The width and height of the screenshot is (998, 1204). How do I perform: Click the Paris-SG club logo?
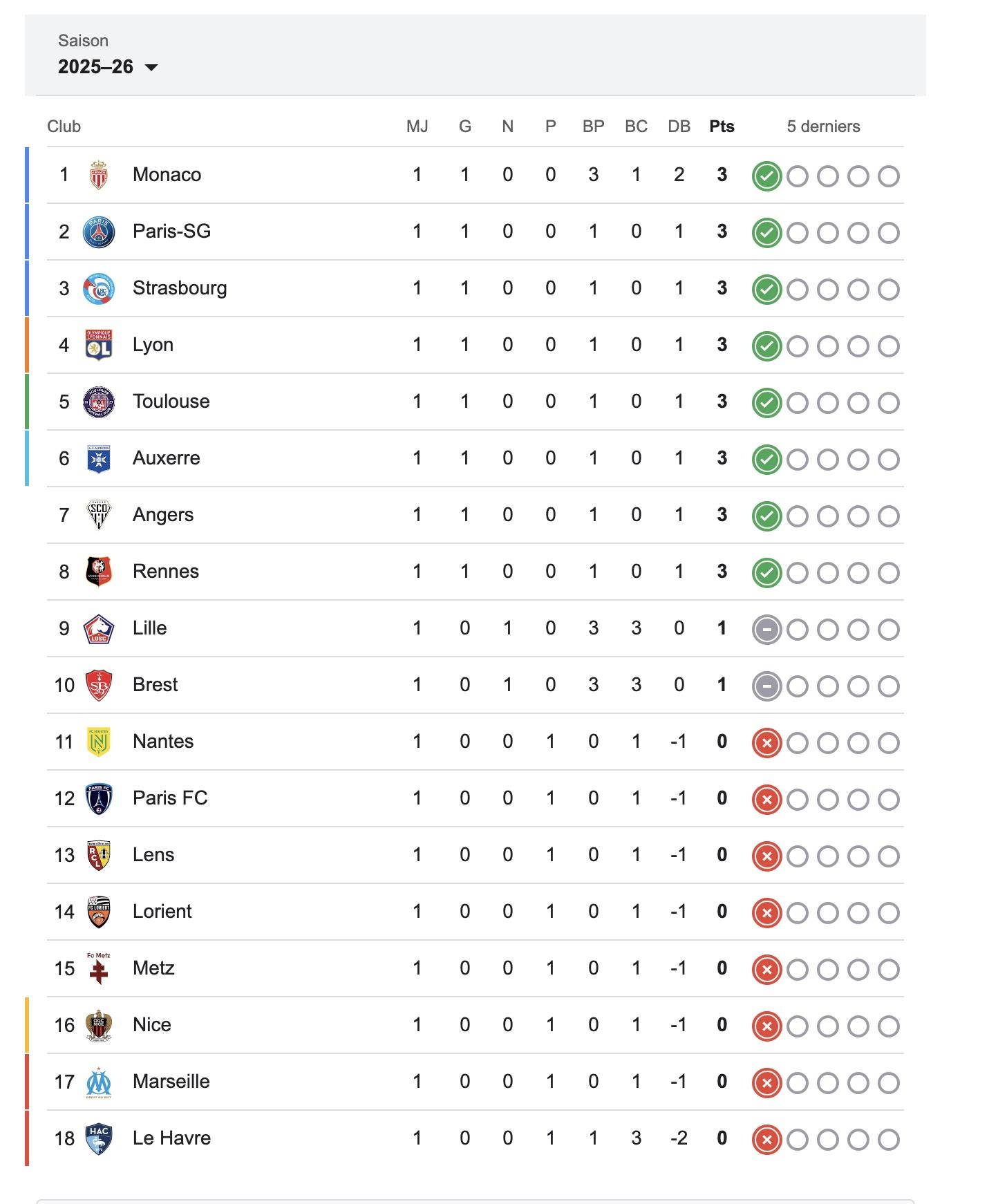[x=99, y=232]
